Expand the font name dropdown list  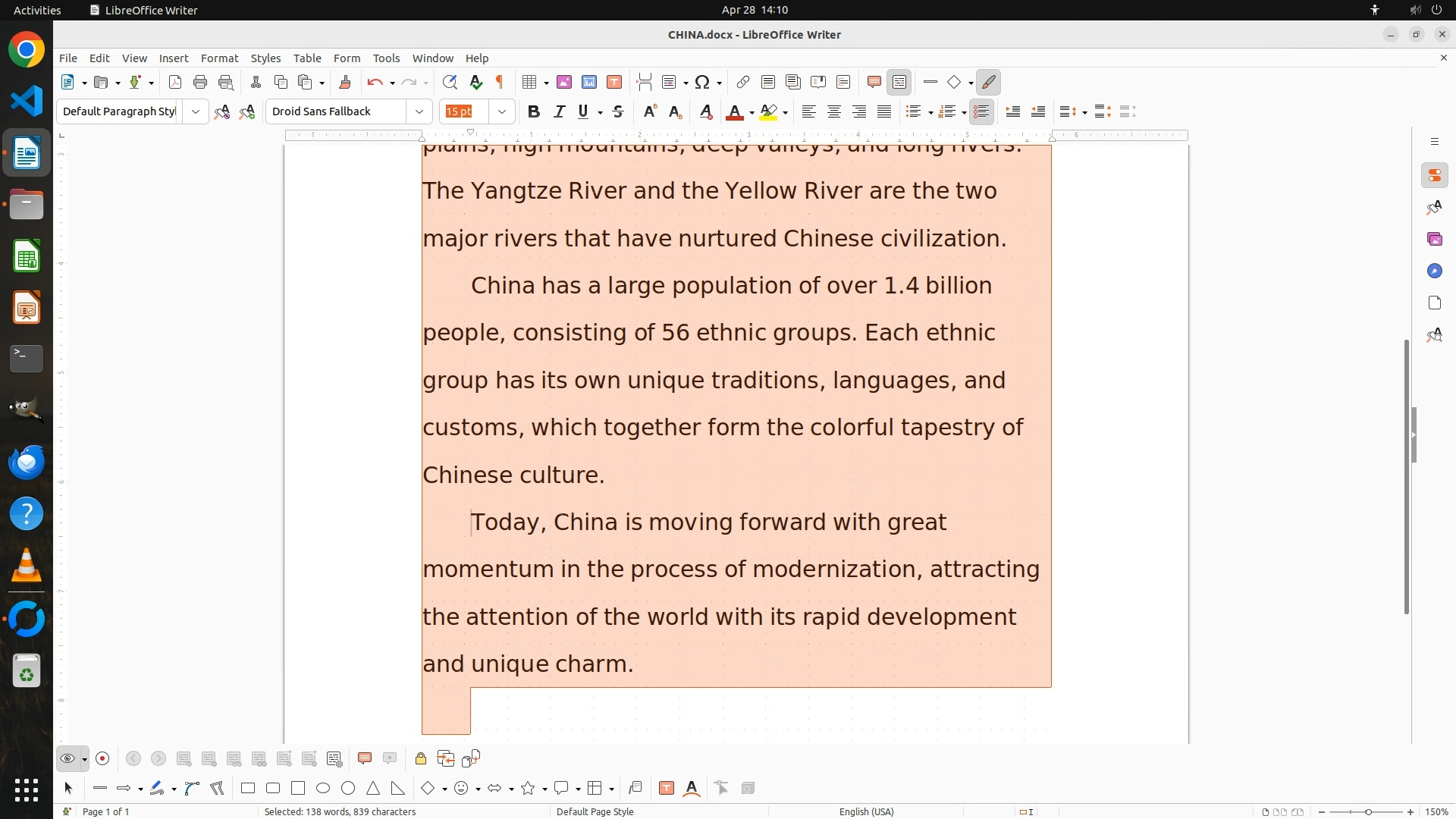coord(419,111)
